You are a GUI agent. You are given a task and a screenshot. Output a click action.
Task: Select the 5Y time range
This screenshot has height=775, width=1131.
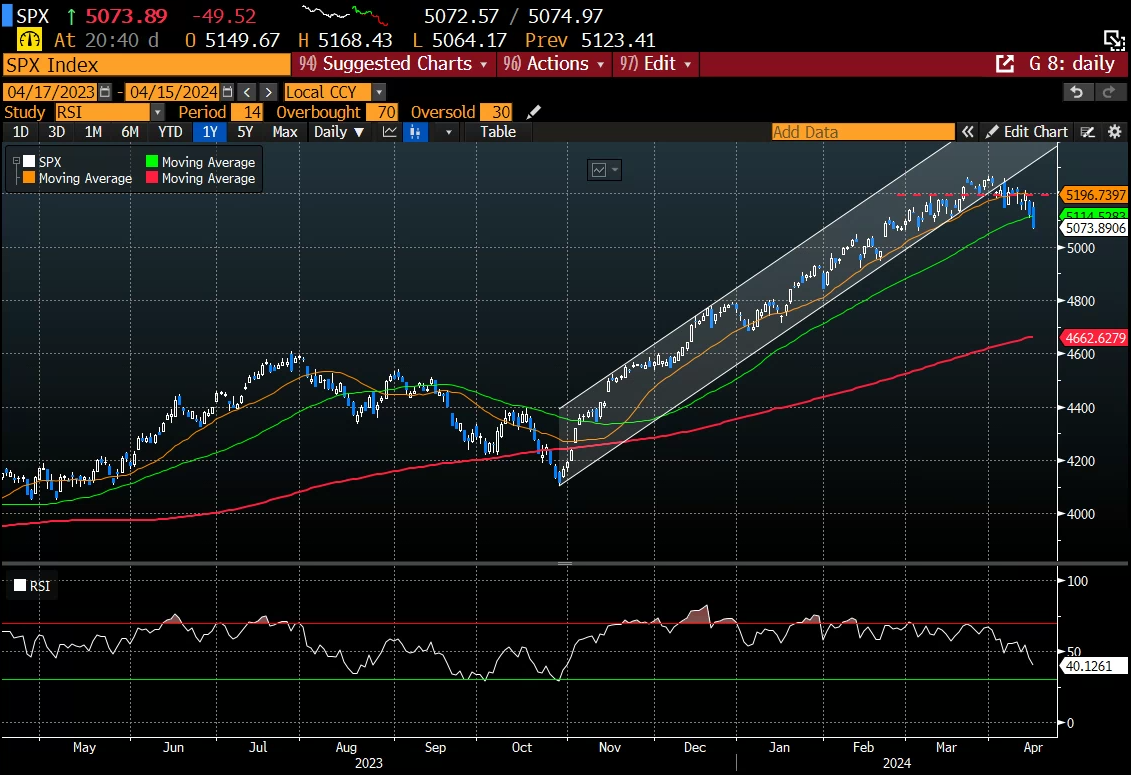point(245,131)
